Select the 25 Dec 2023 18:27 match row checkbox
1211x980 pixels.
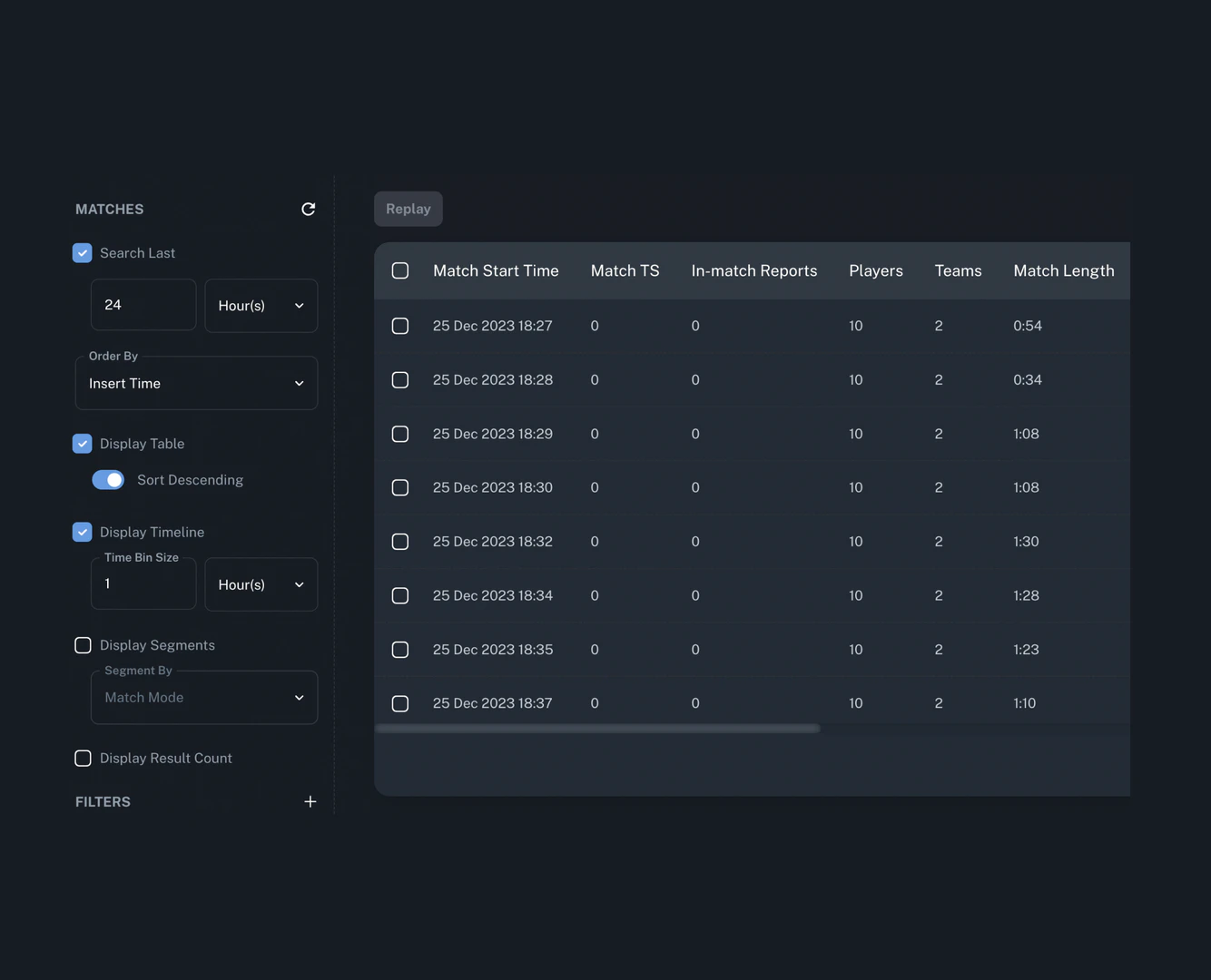click(x=400, y=326)
